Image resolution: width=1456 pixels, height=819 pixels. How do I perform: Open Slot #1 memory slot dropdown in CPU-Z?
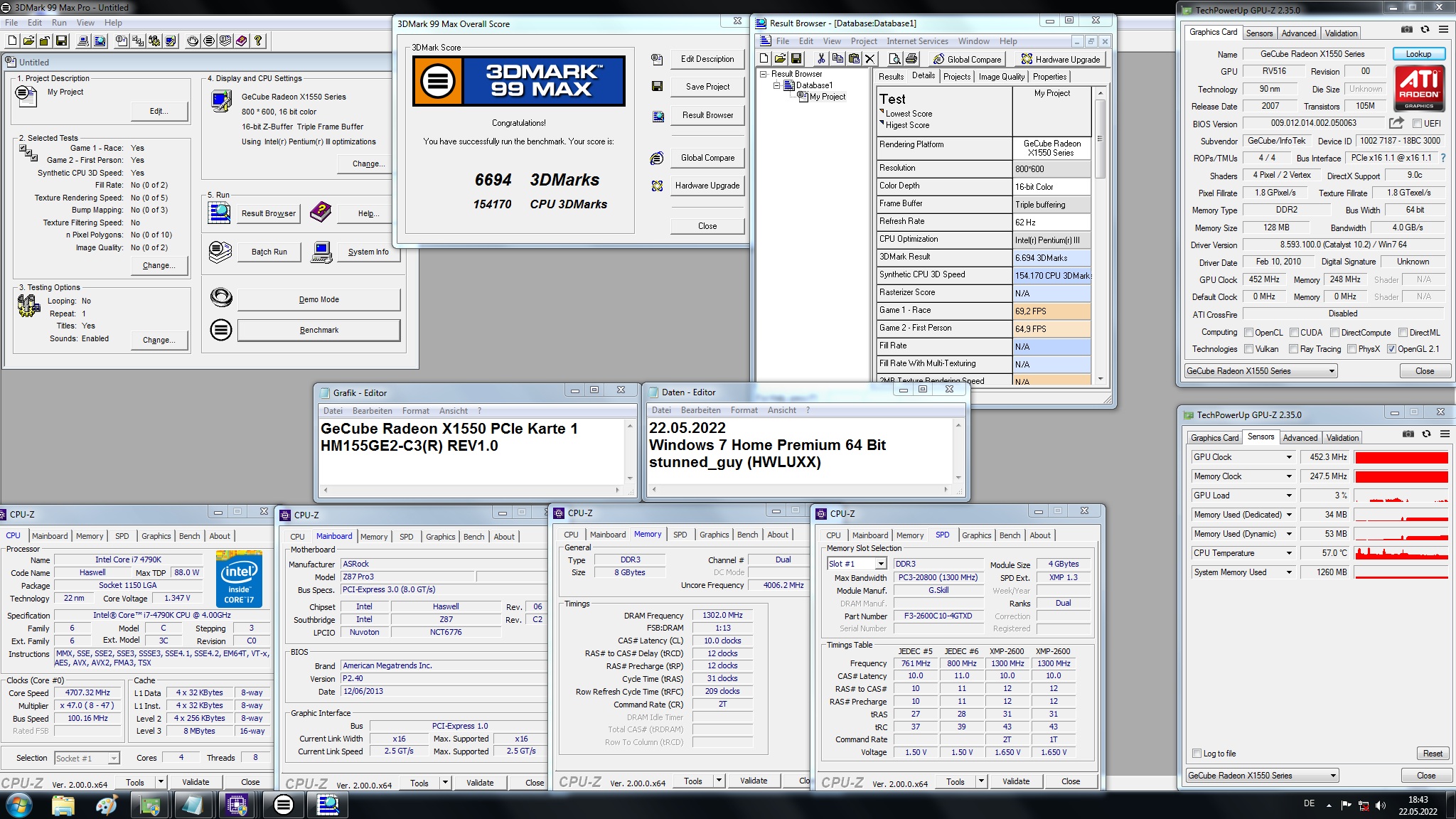(880, 564)
